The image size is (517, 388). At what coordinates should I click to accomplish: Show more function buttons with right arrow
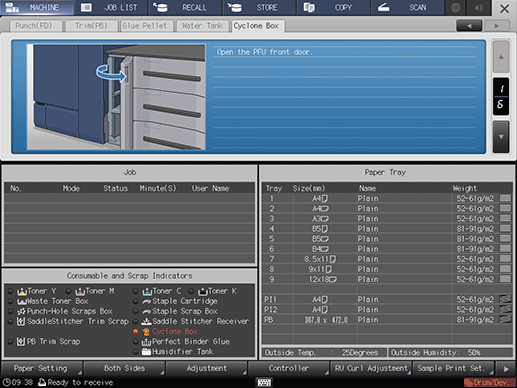(x=506, y=369)
